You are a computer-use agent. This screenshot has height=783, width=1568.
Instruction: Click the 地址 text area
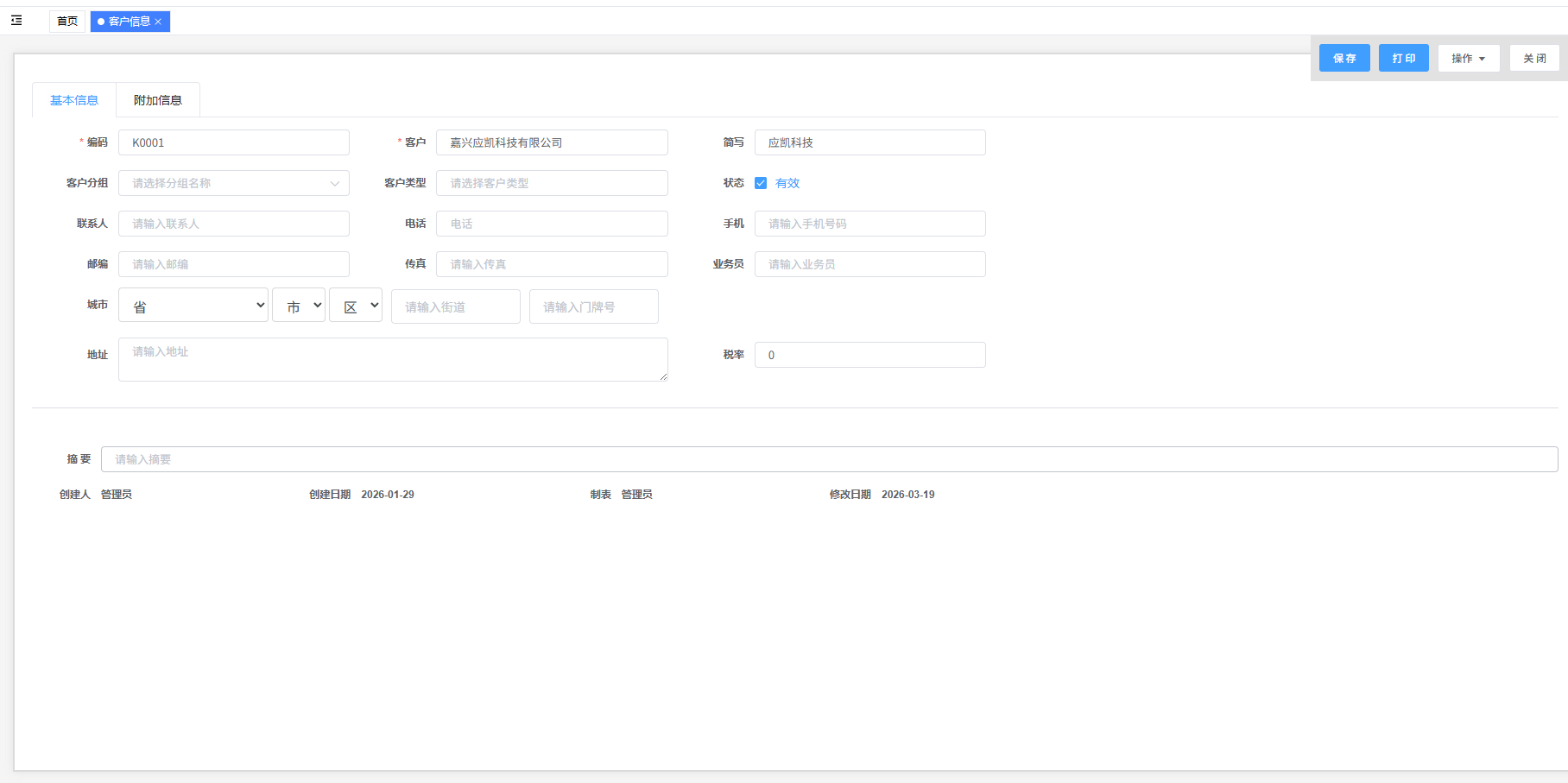393,359
